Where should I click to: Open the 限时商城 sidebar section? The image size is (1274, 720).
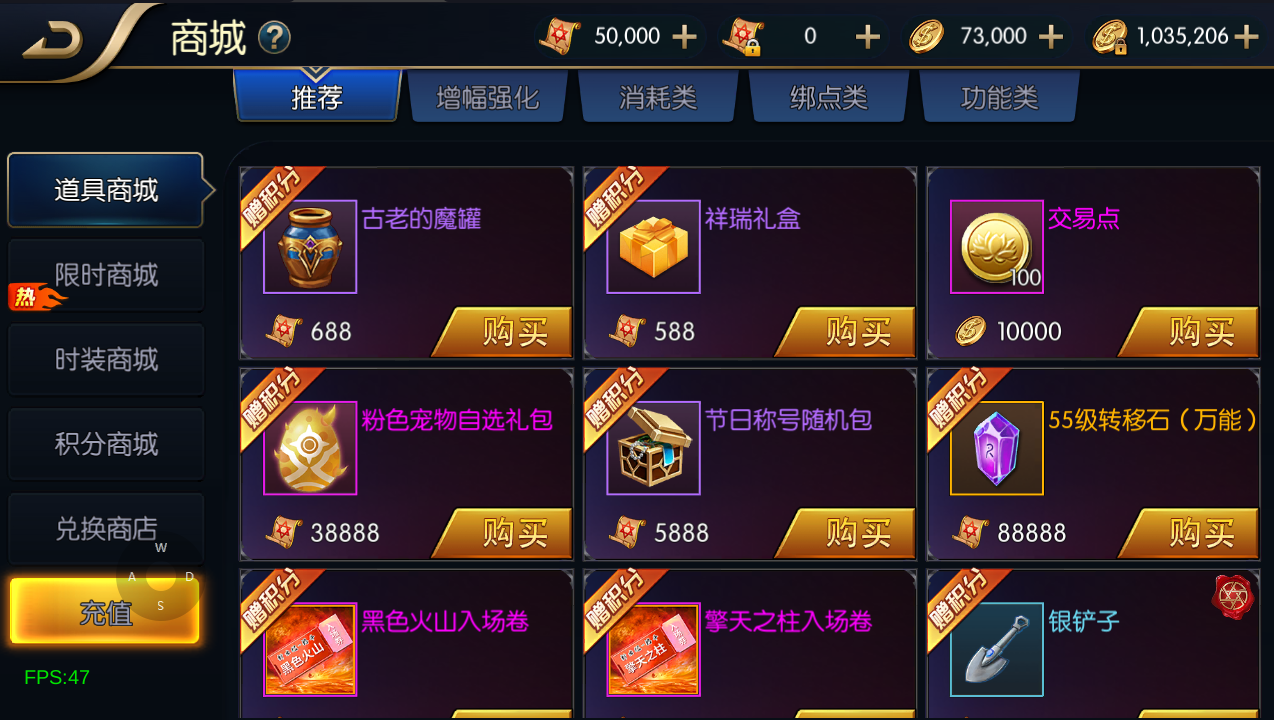[x=106, y=275]
